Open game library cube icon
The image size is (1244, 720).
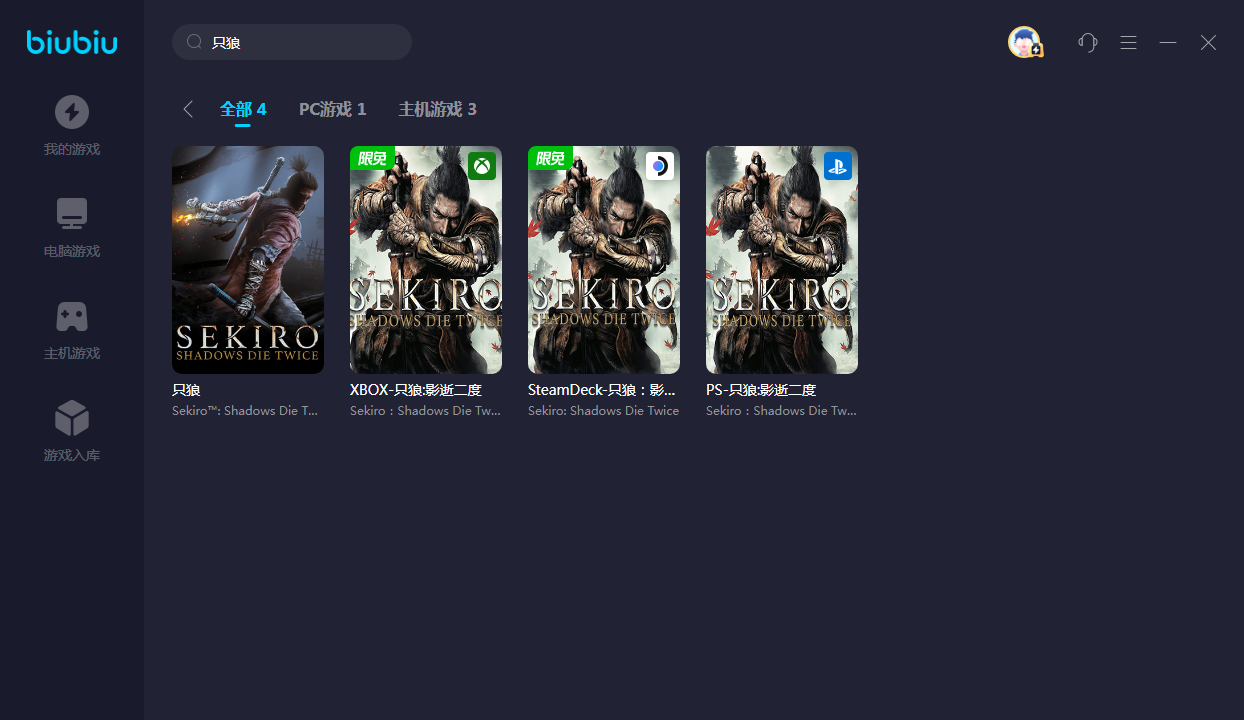click(x=72, y=418)
